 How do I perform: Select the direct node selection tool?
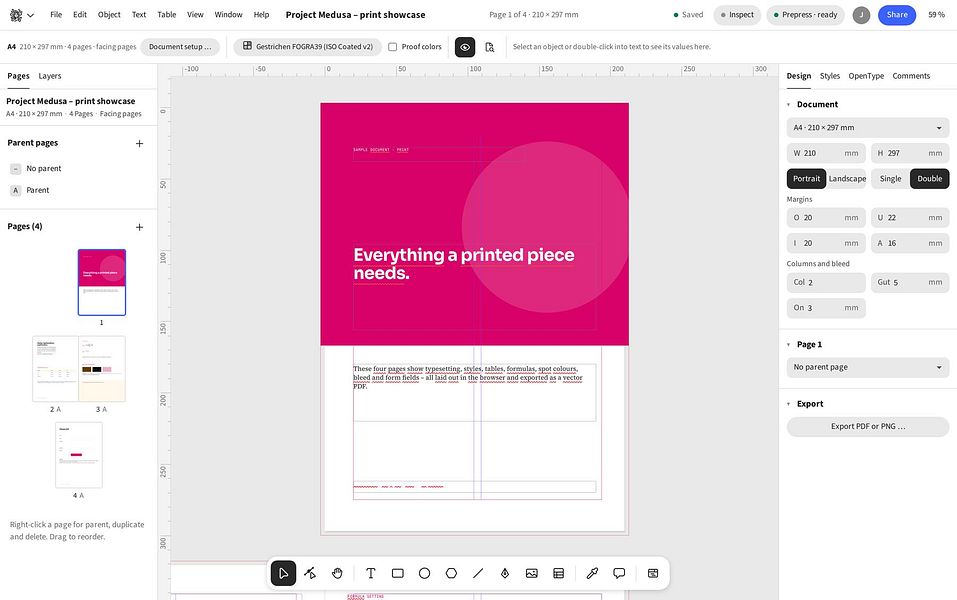(x=310, y=573)
